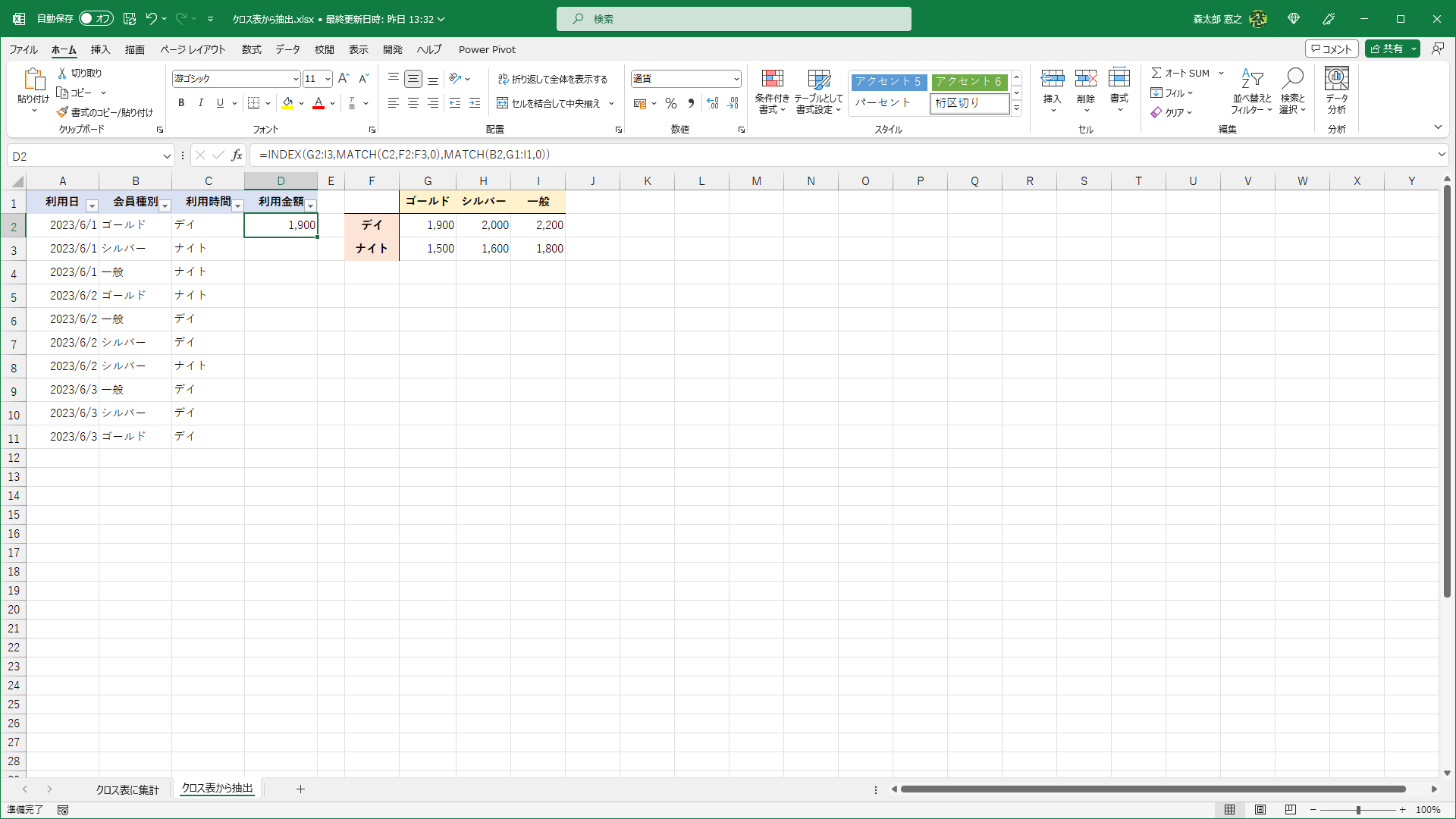
Task: Click the Sort and Filter icon
Action: (x=1251, y=80)
